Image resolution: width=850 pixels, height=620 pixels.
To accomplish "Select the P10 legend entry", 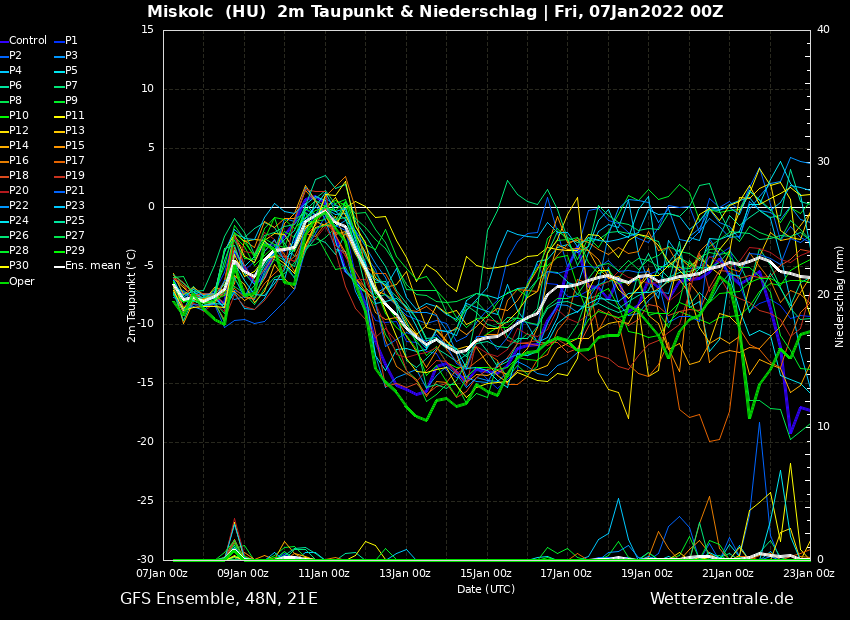I will point(19,116).
